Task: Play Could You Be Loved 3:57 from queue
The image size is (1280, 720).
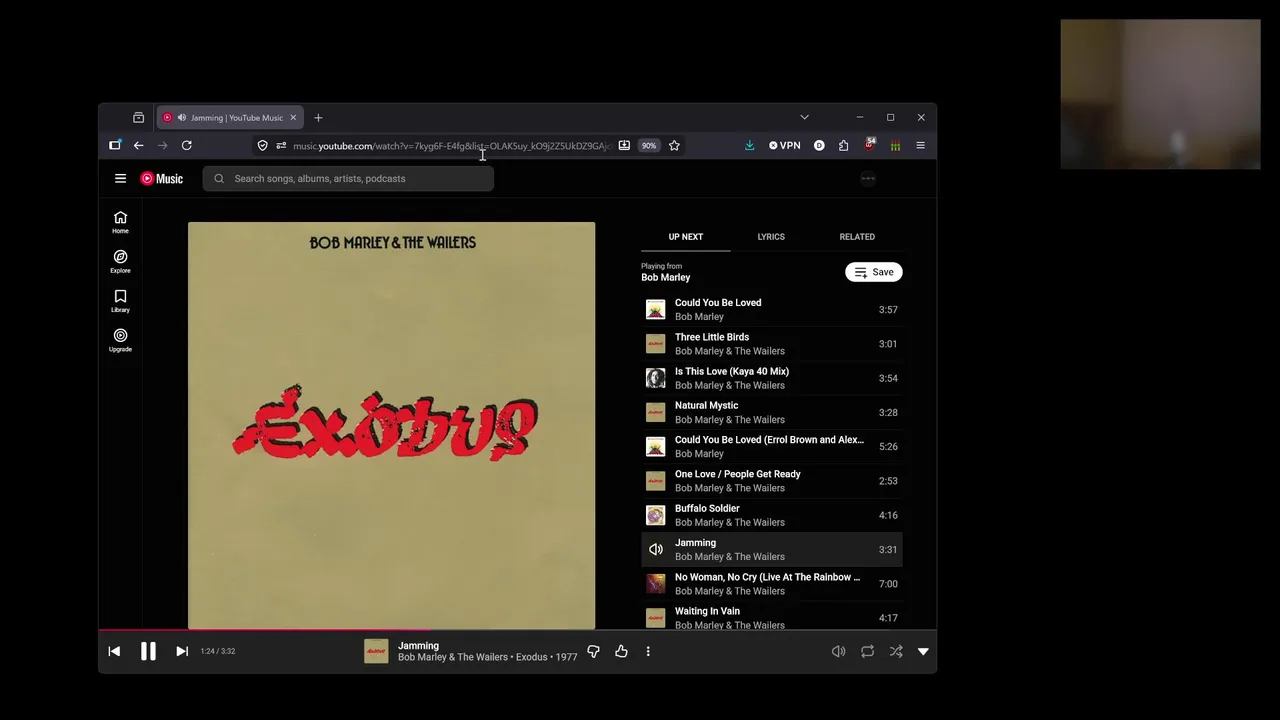Action: pyautogui.click(x=771, y=309)
